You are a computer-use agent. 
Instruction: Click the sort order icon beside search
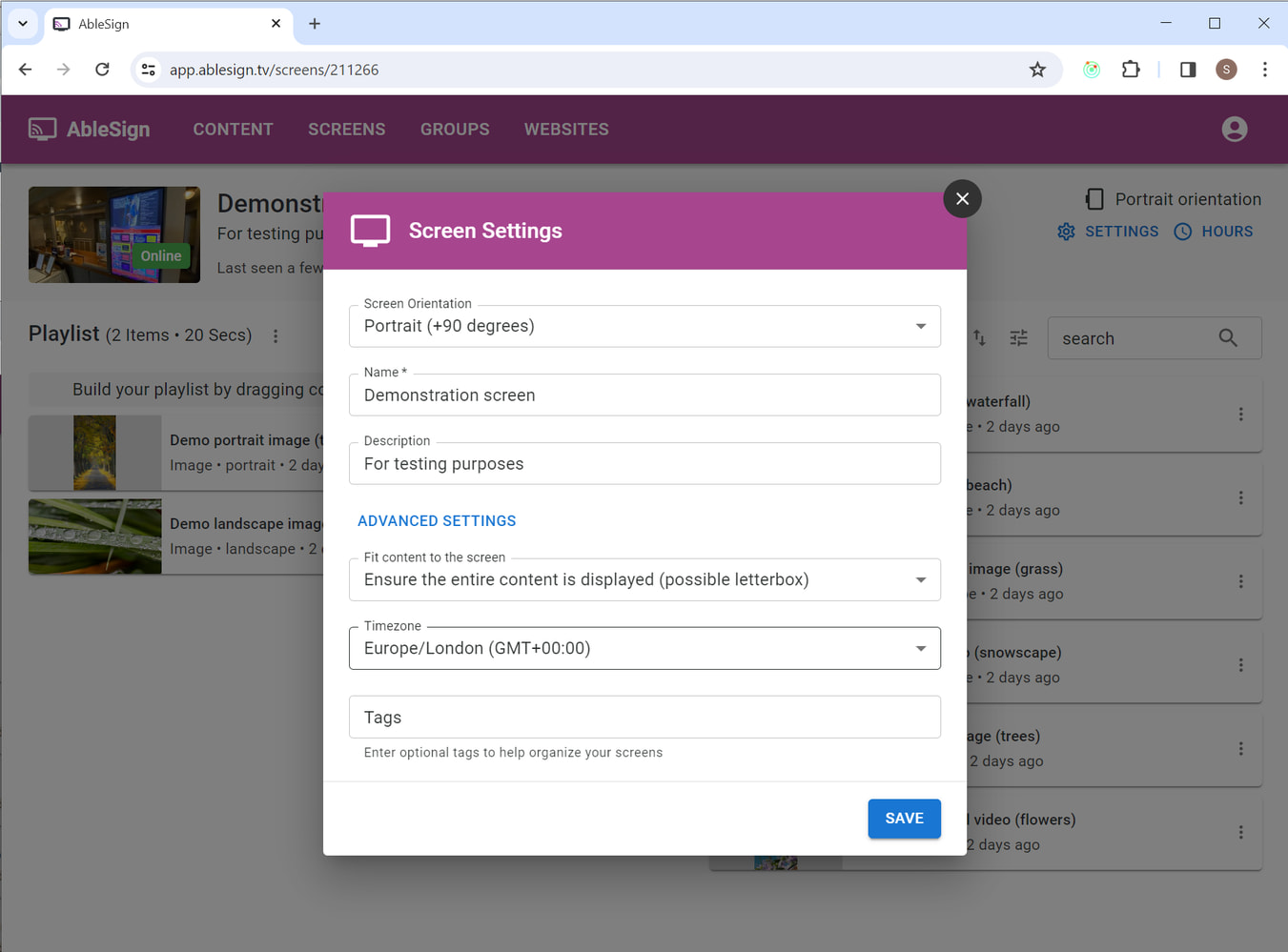[980, 337]
